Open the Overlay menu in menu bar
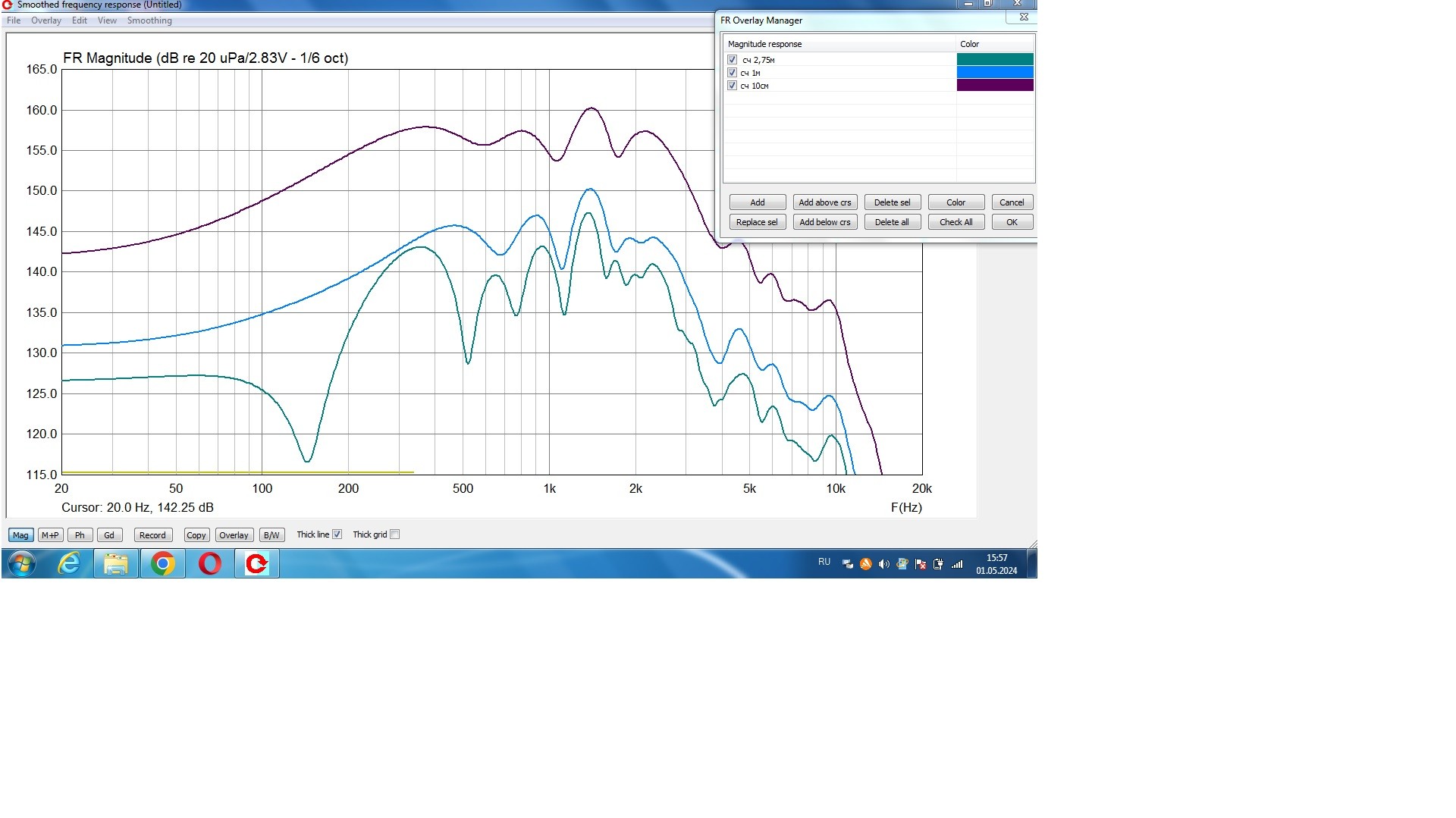The height and width of the screenshot is (818, 1456). 46,20
